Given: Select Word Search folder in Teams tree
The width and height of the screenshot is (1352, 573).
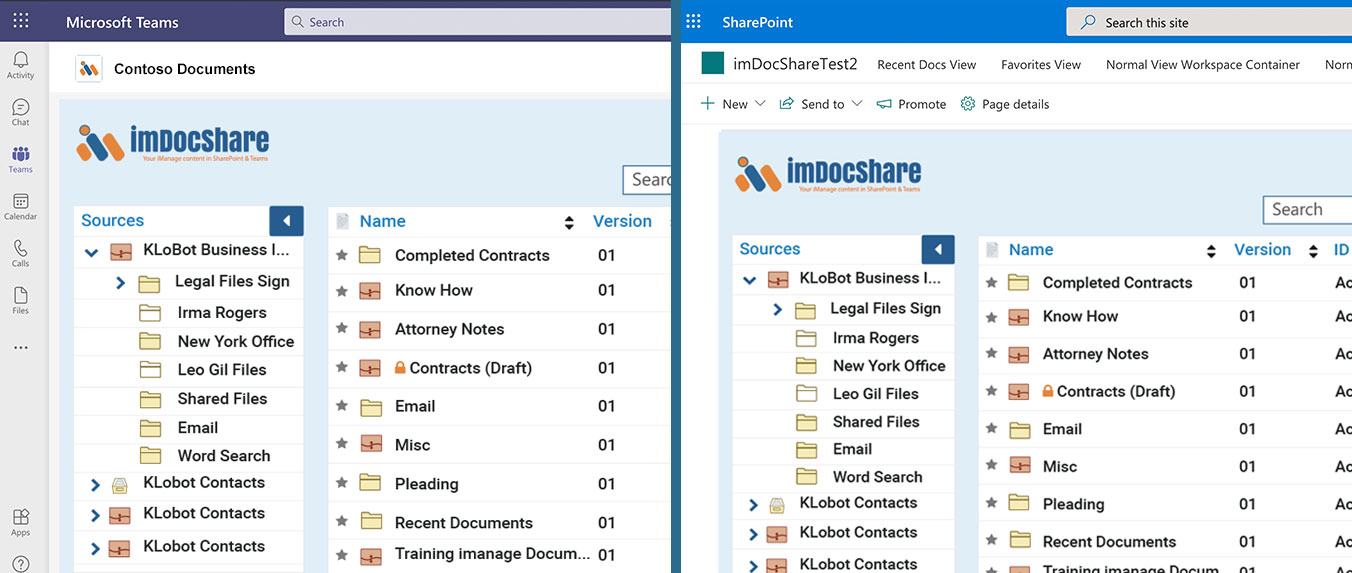Looking at the screenshot, I should pos(224,456).
